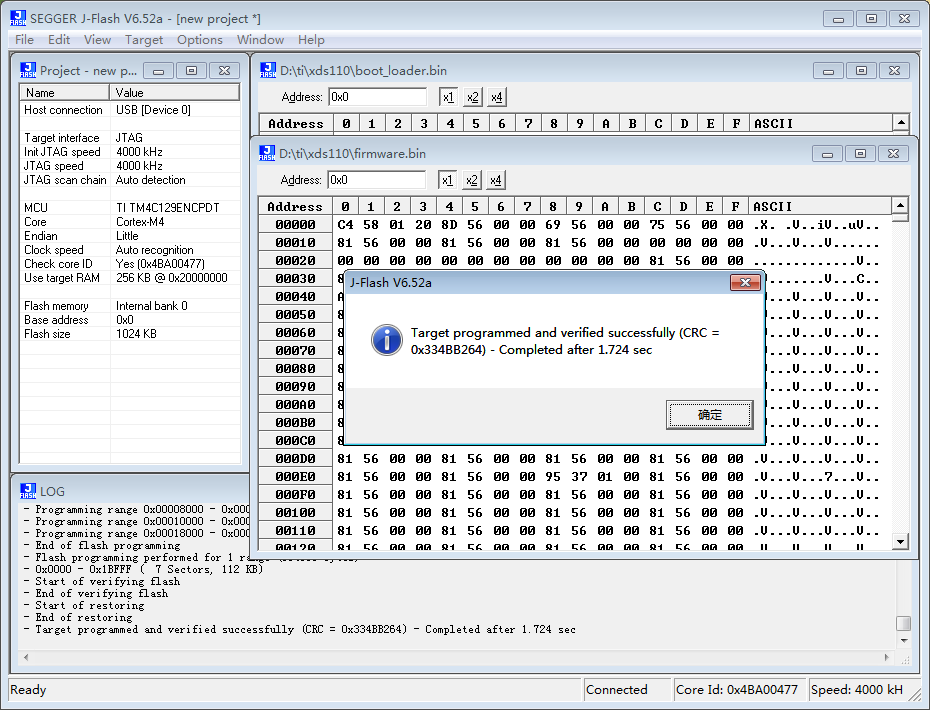Click x2 button in boot_loader.bin window
This screenshot has width=930, height=710.
pos(473,97)
